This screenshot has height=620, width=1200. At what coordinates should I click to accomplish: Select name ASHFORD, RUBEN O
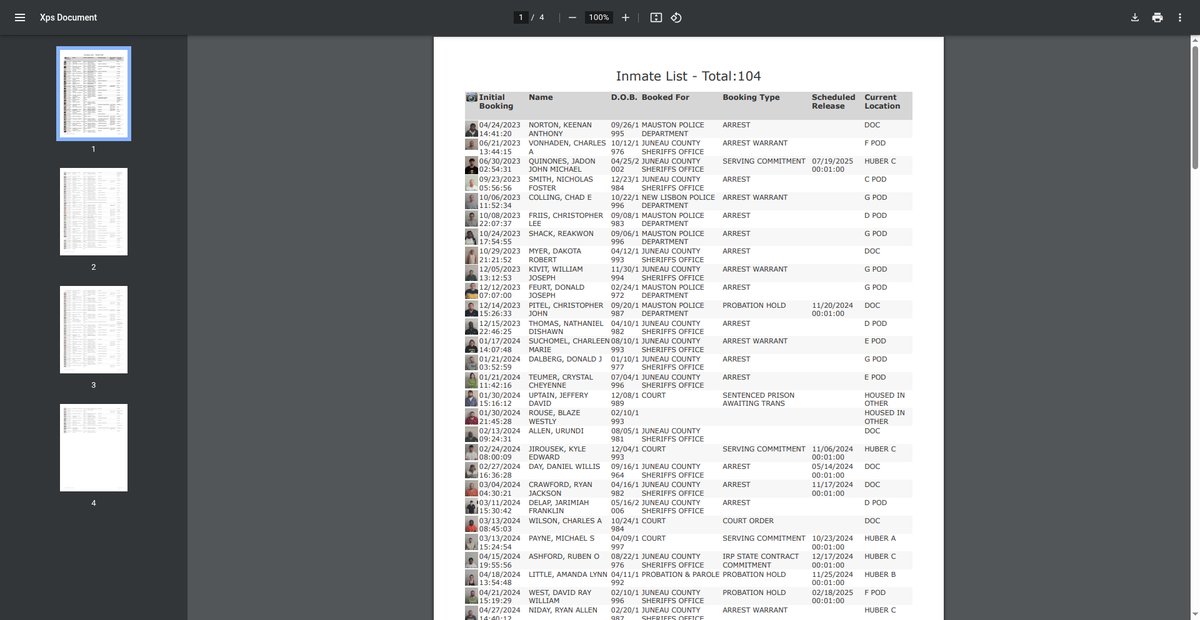[563, 557]
